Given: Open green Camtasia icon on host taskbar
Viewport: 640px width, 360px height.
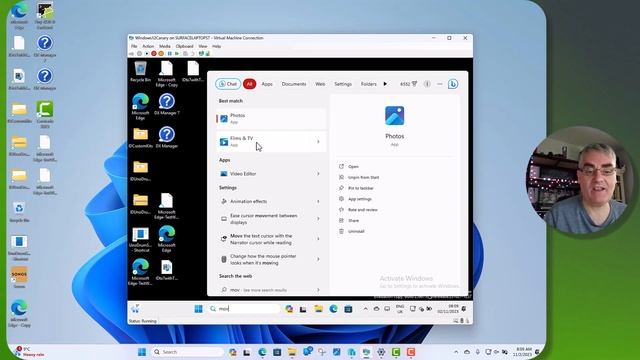Looking at the screenshot, I should (396, 352).
